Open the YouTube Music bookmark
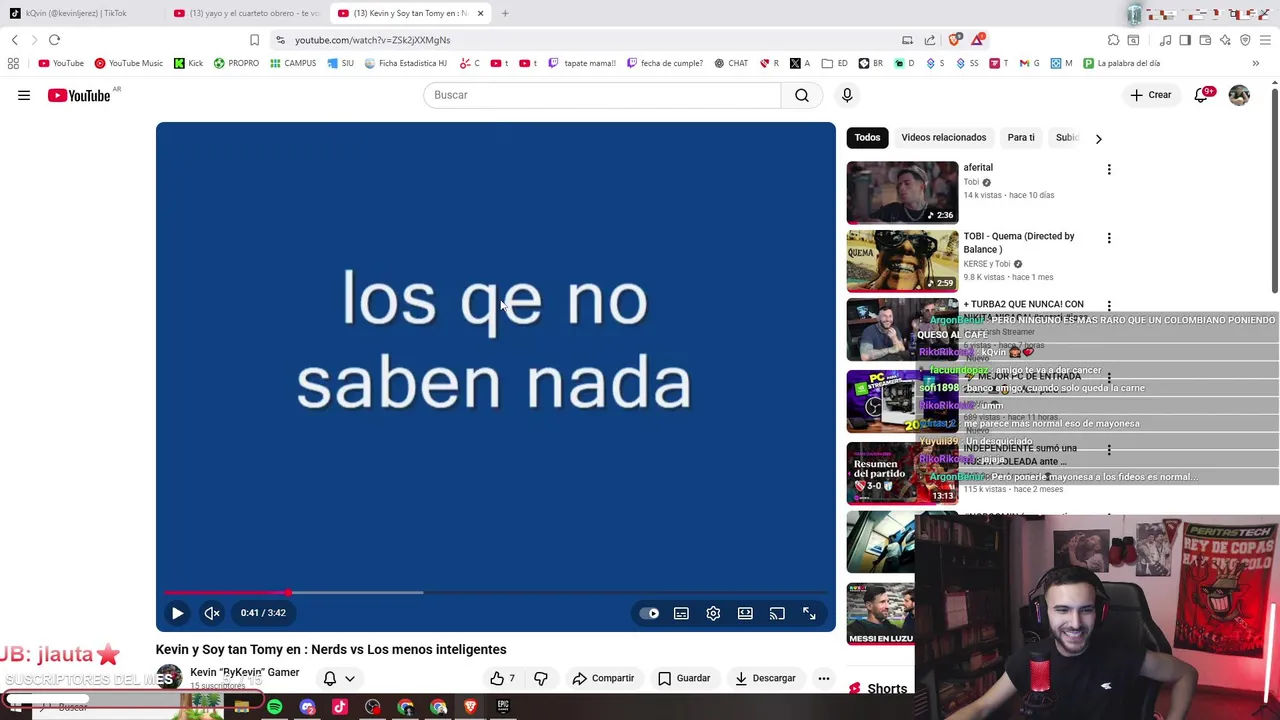The image size is (1280, 720). (x=128, y=63)
